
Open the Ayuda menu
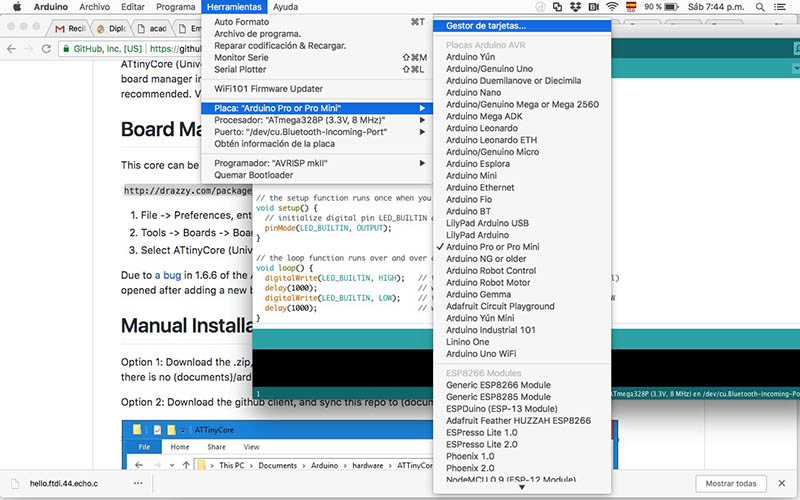point(285,7)
